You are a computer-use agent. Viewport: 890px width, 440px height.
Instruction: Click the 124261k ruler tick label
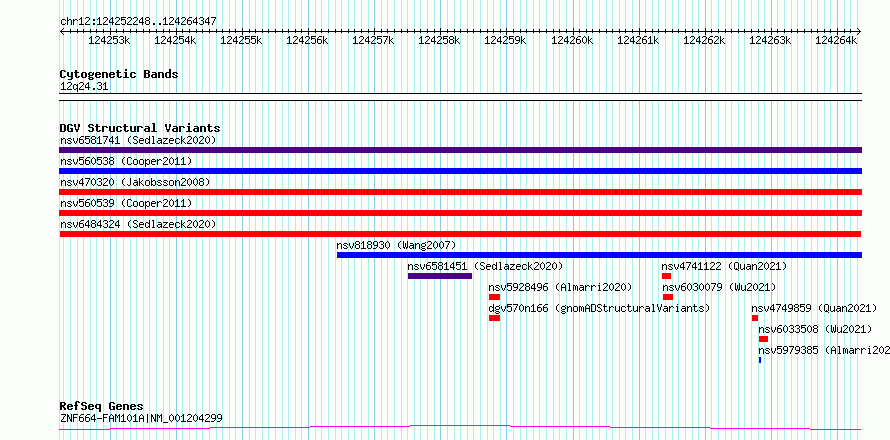coord(638,40)
